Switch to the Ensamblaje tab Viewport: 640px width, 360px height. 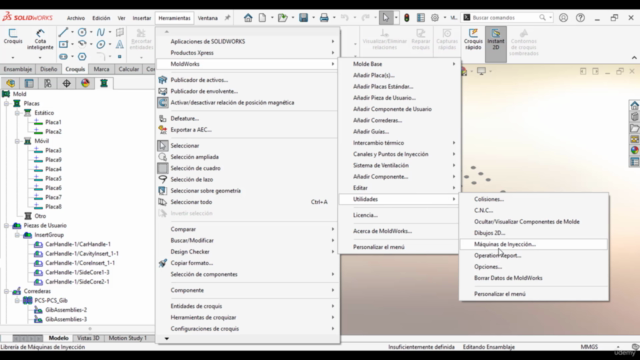pyautogui.click(x=18, y=69)
